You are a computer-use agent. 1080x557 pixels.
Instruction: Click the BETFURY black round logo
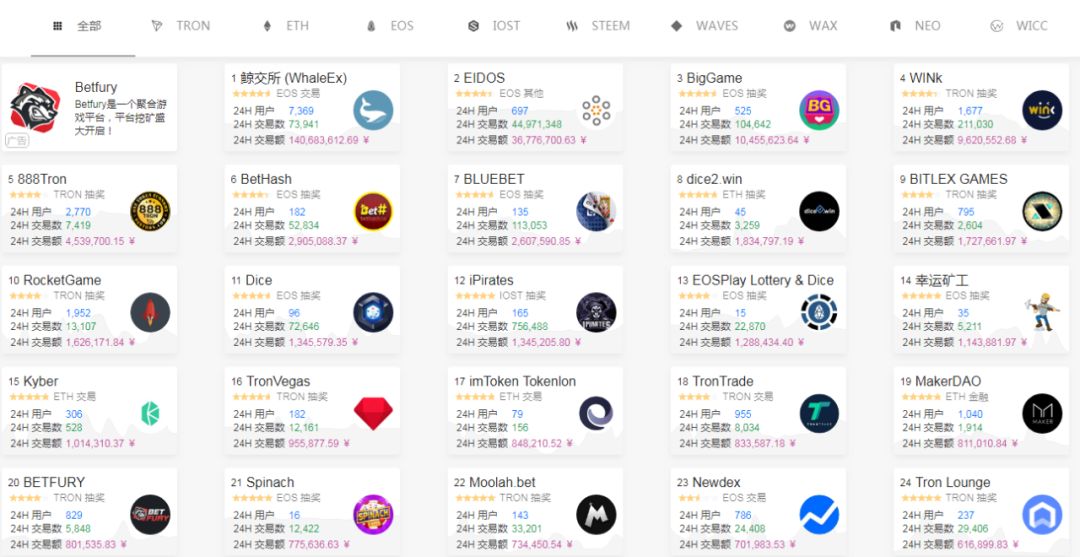150,515
